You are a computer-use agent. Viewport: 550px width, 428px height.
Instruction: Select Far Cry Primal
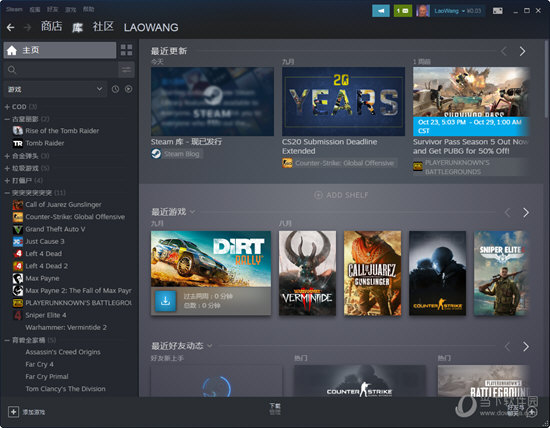(47, 376)
